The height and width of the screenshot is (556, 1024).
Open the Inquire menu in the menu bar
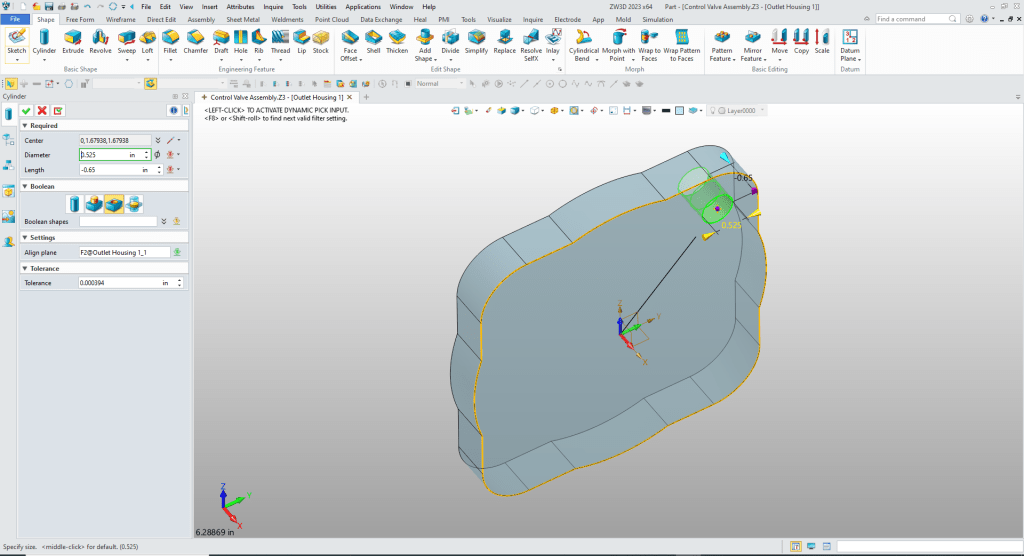click(273, 7)
